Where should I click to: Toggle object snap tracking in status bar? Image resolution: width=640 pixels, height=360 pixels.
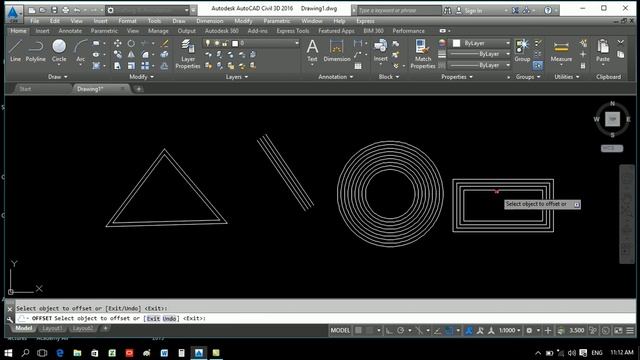pyautogui.click(x=438, y=330)
